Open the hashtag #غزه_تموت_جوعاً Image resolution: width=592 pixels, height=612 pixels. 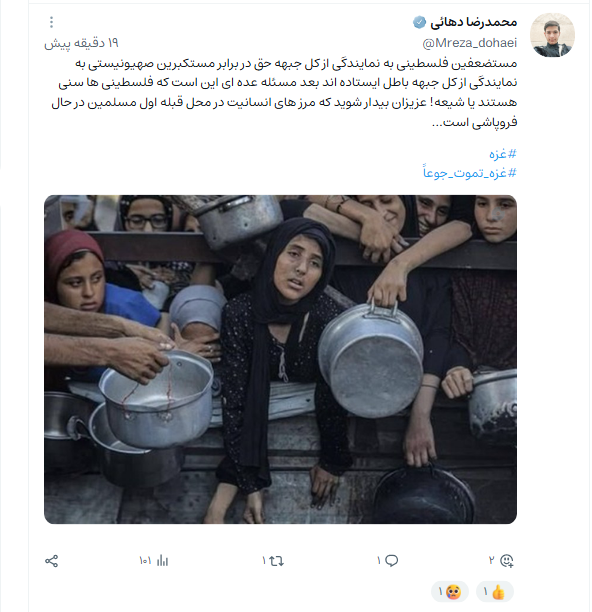pos(470,172)
